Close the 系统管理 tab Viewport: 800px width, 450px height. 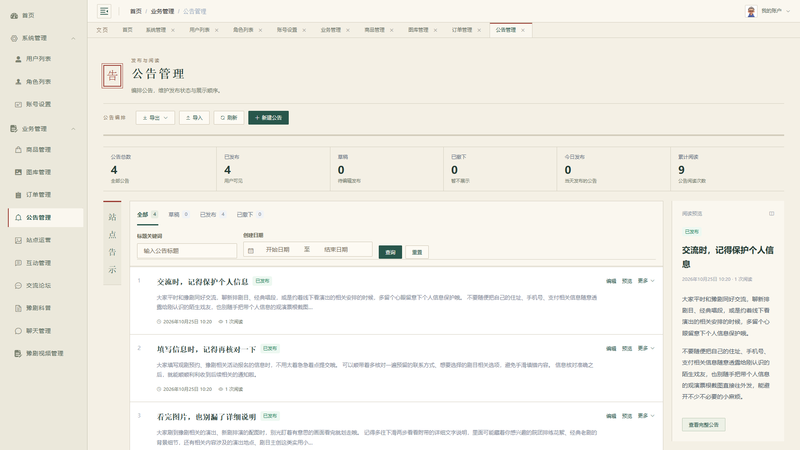click(x=173, y=30)
